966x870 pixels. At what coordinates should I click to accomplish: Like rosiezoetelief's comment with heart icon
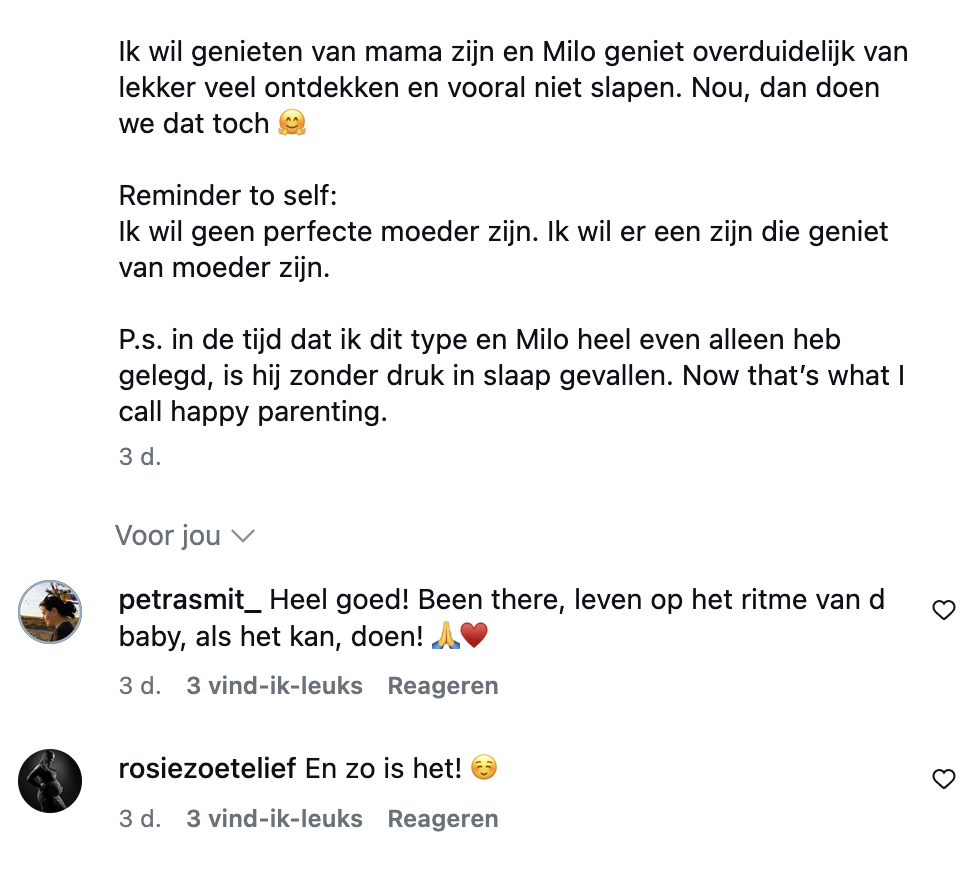coord(943,779)
